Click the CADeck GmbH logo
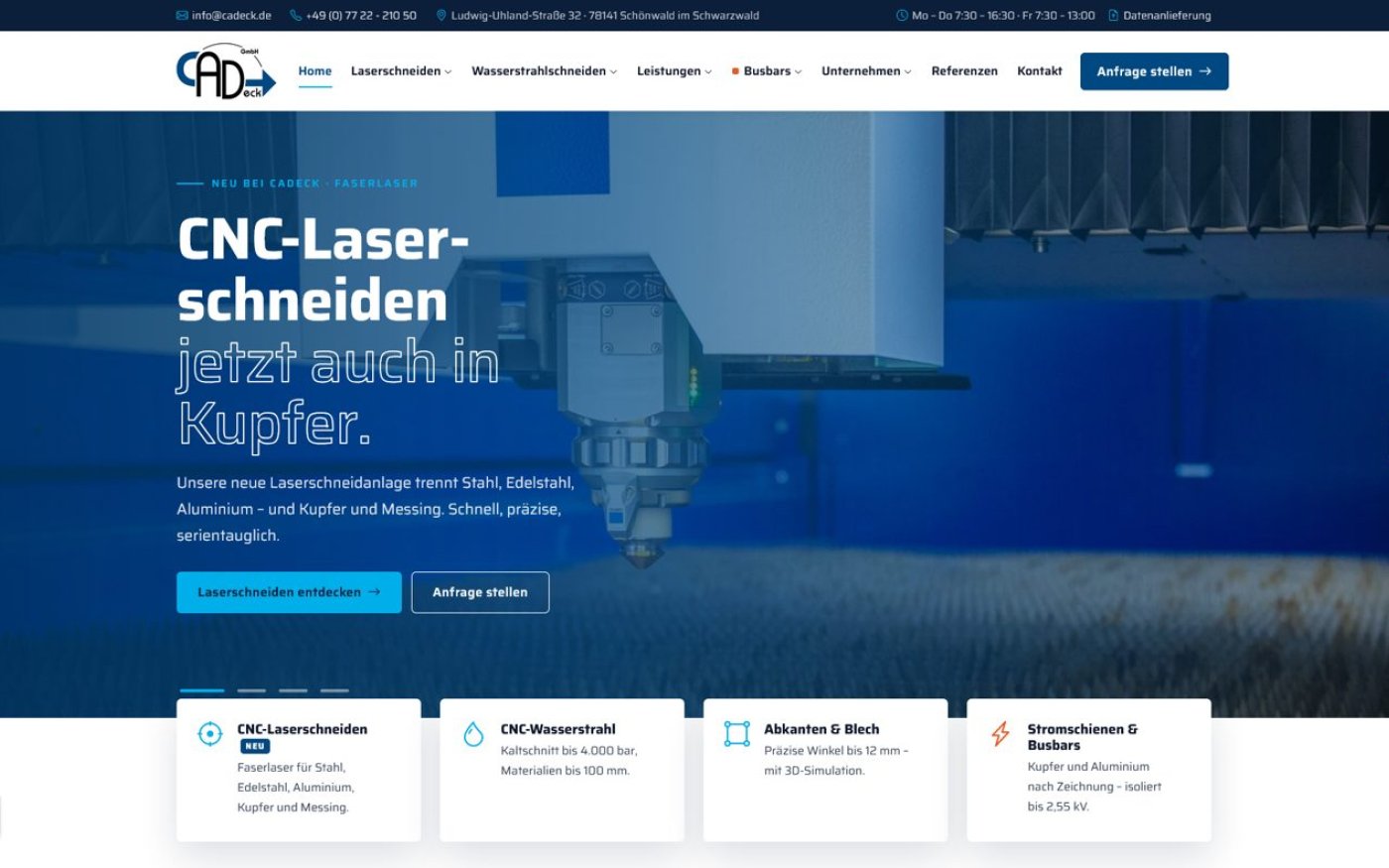1389x868 pixels. pyautogui.click(x=226, y=71)
